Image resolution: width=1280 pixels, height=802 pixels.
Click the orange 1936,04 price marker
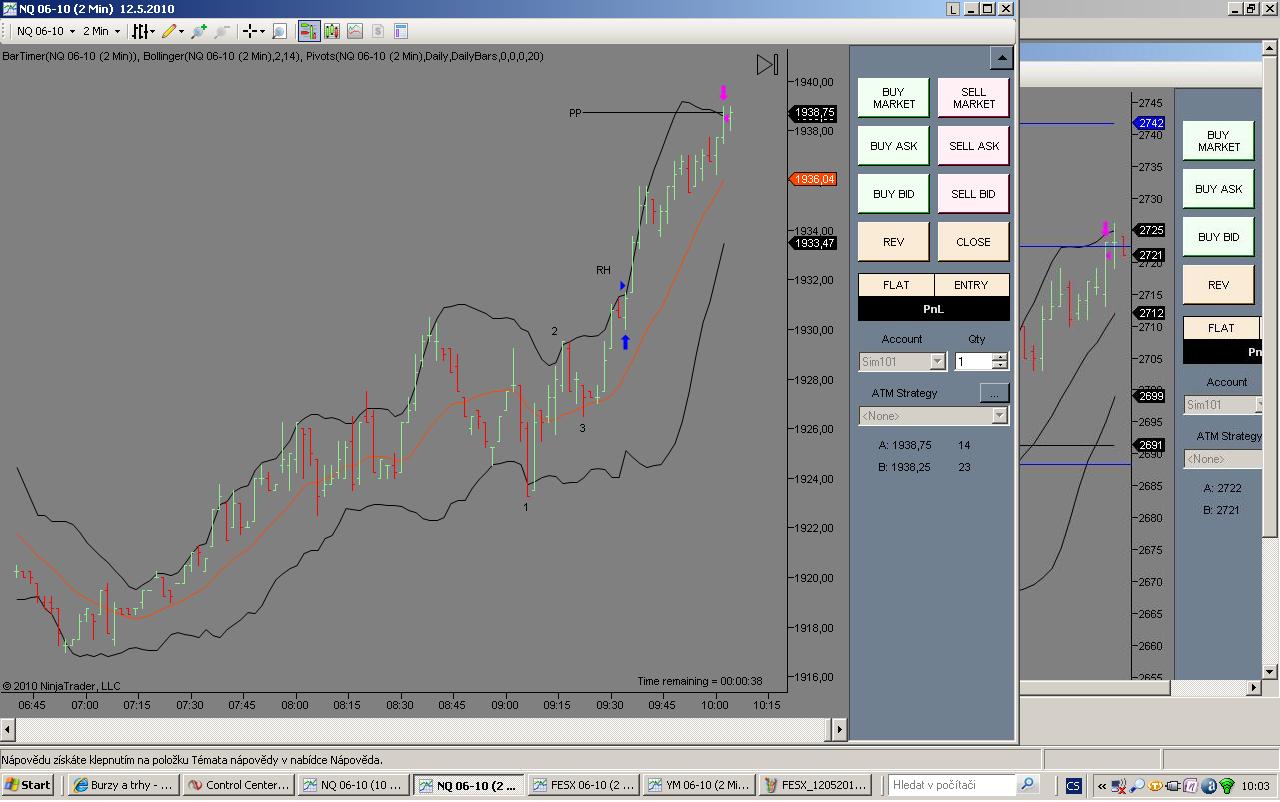tap(813, 179)
